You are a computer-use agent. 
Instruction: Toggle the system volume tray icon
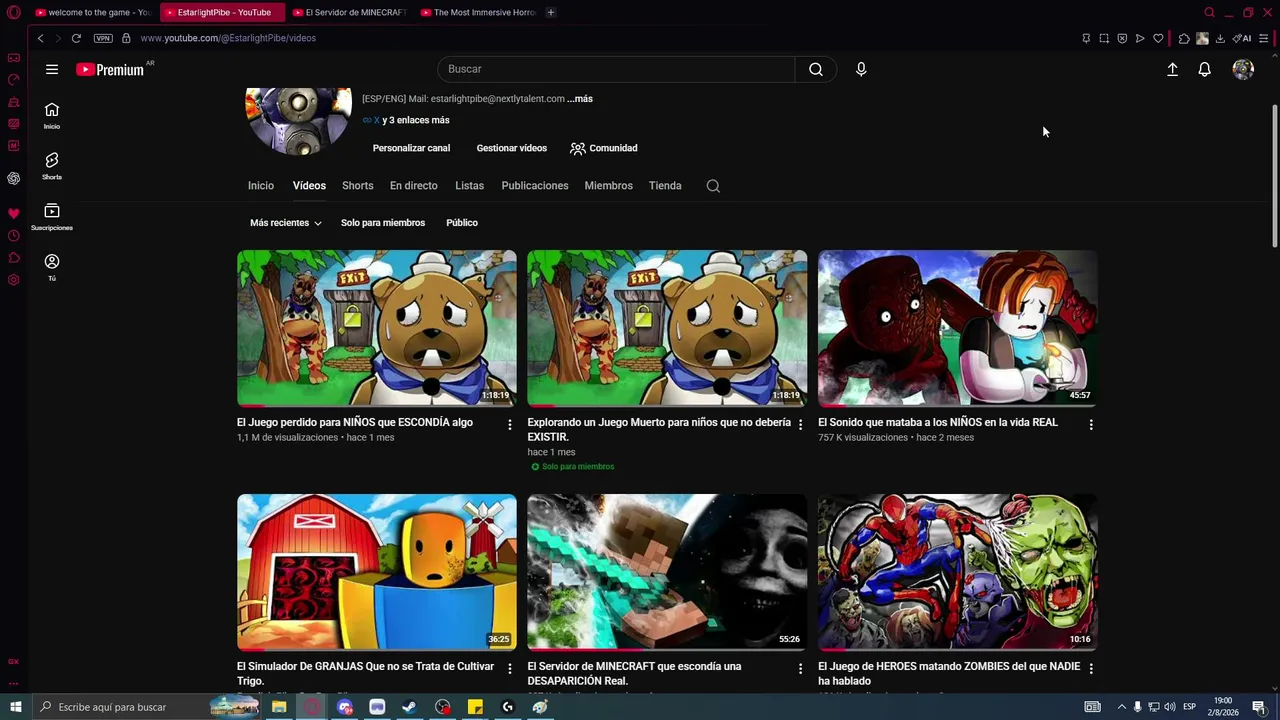[x=1170, y=707]
